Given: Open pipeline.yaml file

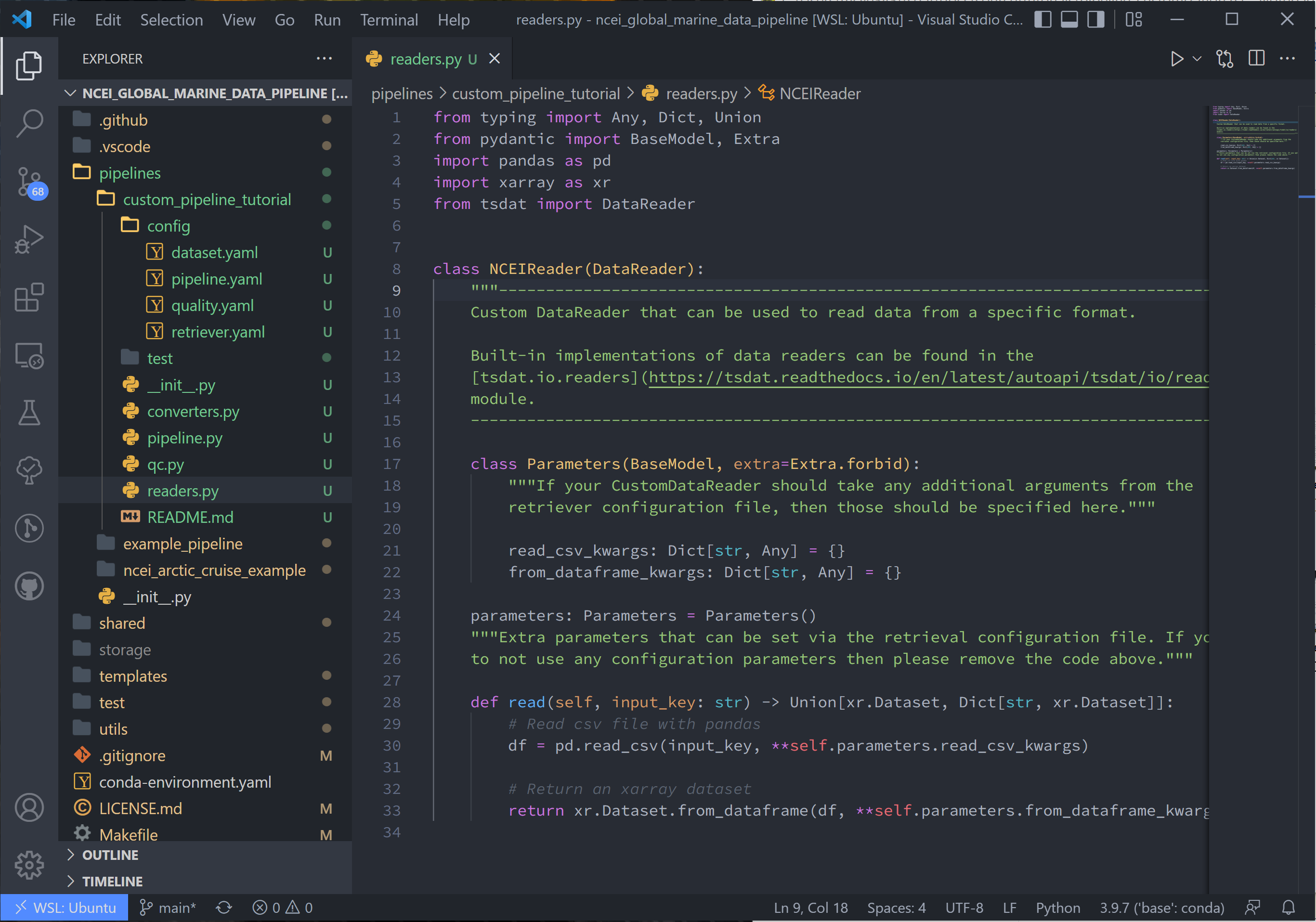Looking at the screenshot, I should (x=205, y=278).
